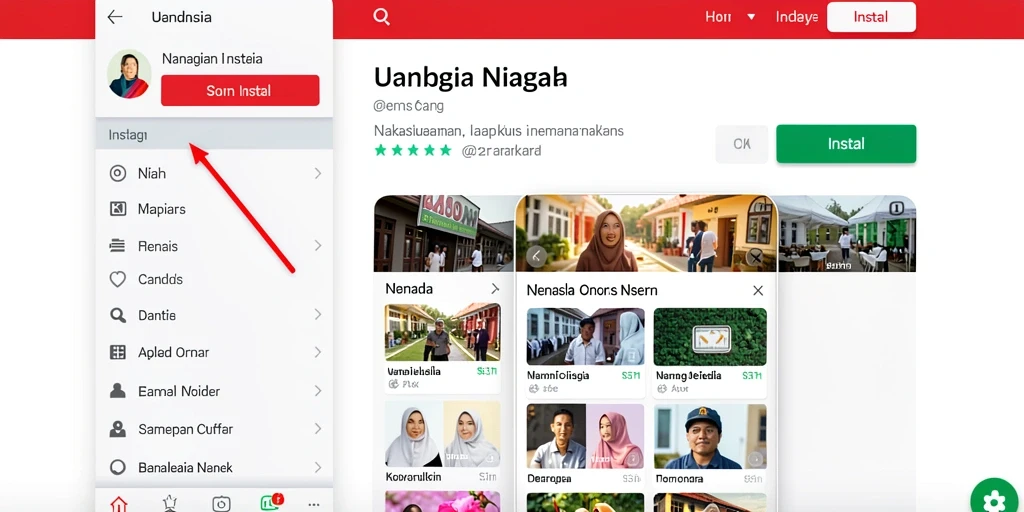Click the @2rararkard rating text

coord(502,151)
